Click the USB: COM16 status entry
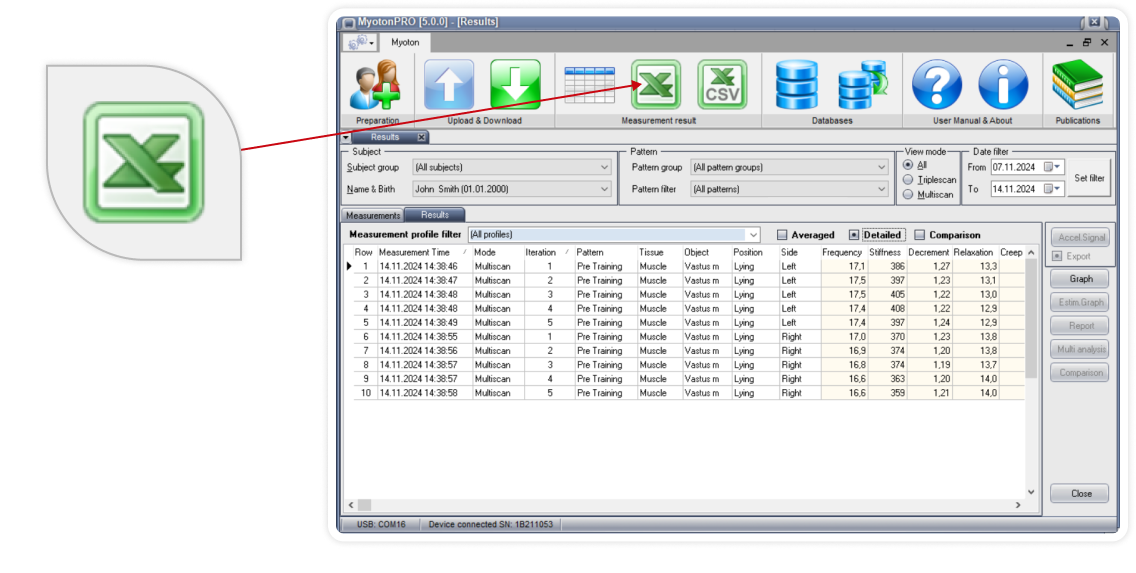This screenshot has width=1136, height=573. (x=381, y=524)
